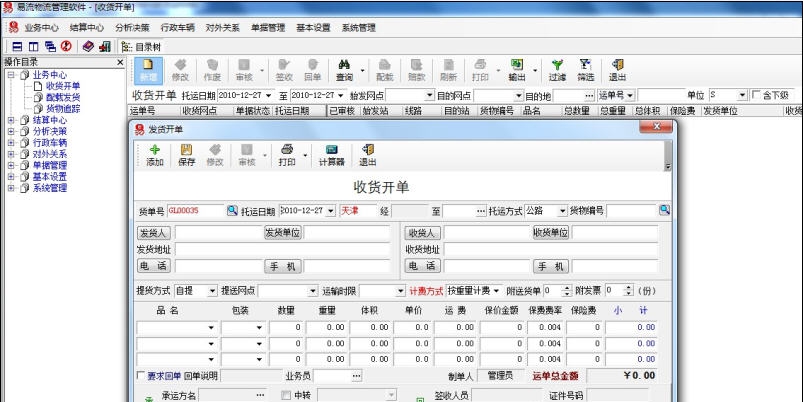Click the 查询 binoculars icon
Image resolution: width=803 pixels, height=402 pixels.
(344, 65)
